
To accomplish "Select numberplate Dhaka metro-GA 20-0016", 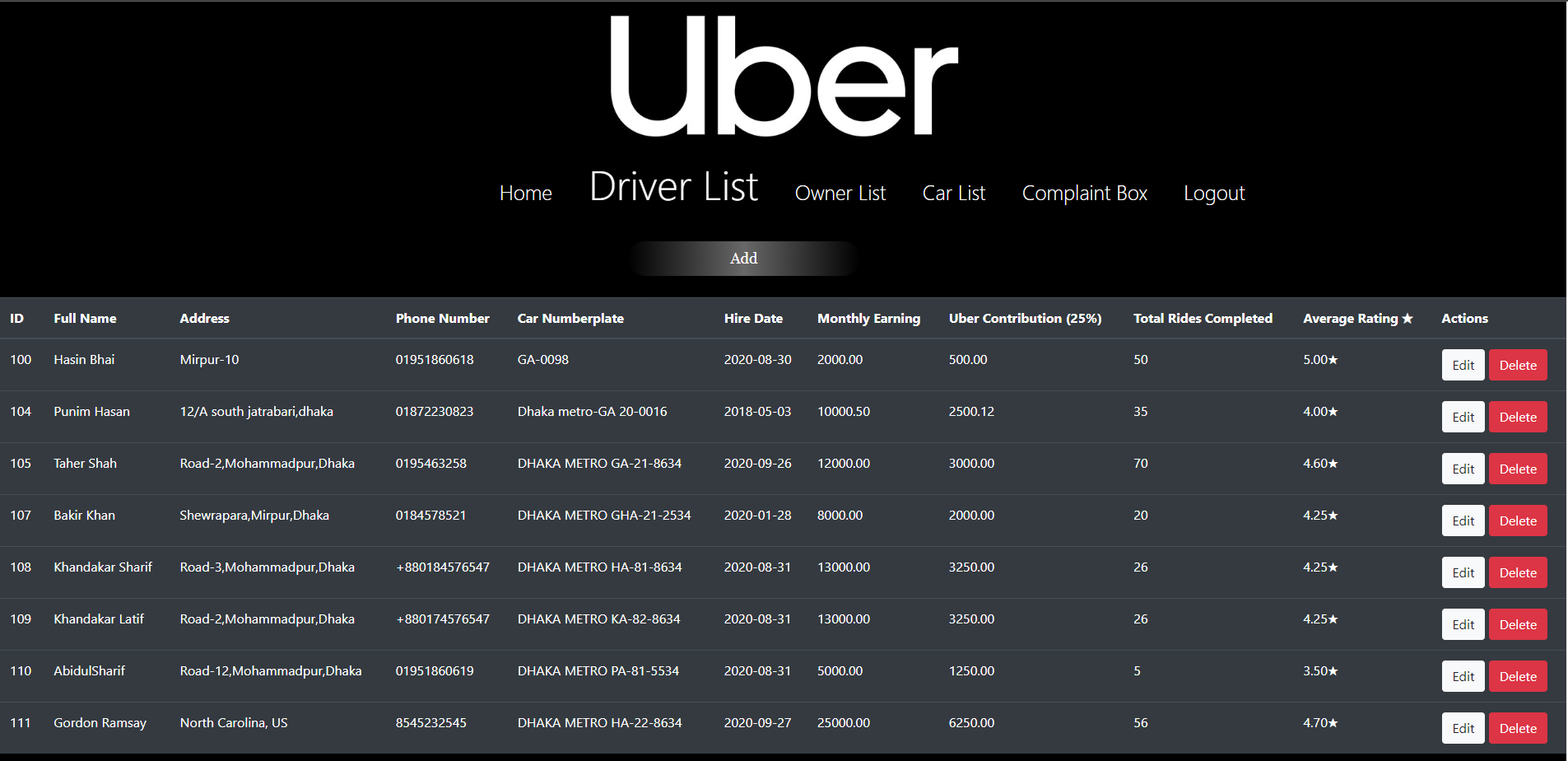I will (592, 411).
